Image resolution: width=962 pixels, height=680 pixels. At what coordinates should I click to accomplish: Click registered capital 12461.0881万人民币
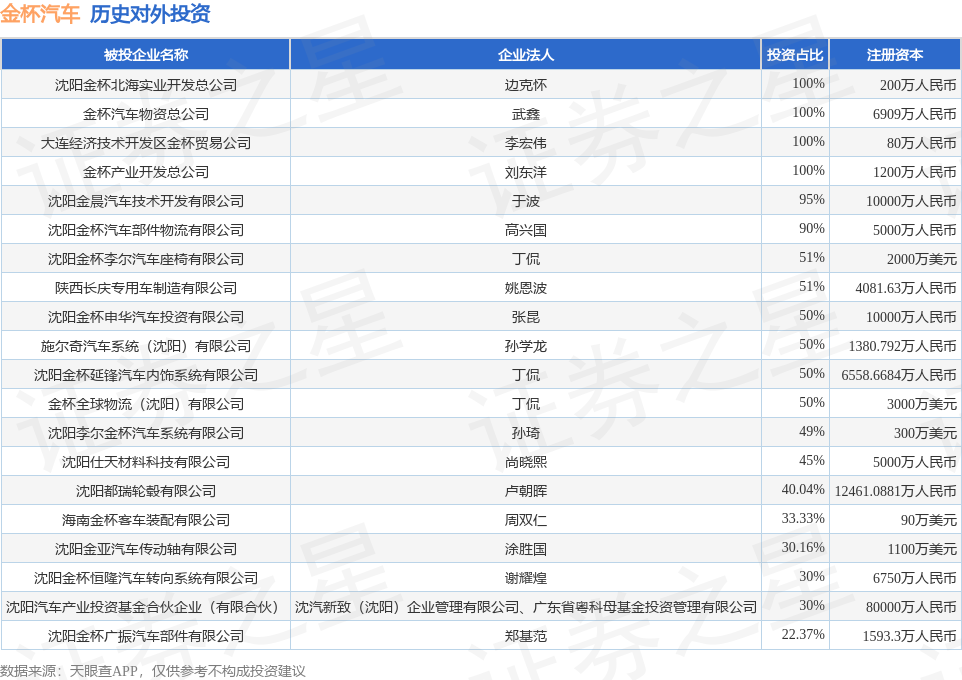(896, 491)
